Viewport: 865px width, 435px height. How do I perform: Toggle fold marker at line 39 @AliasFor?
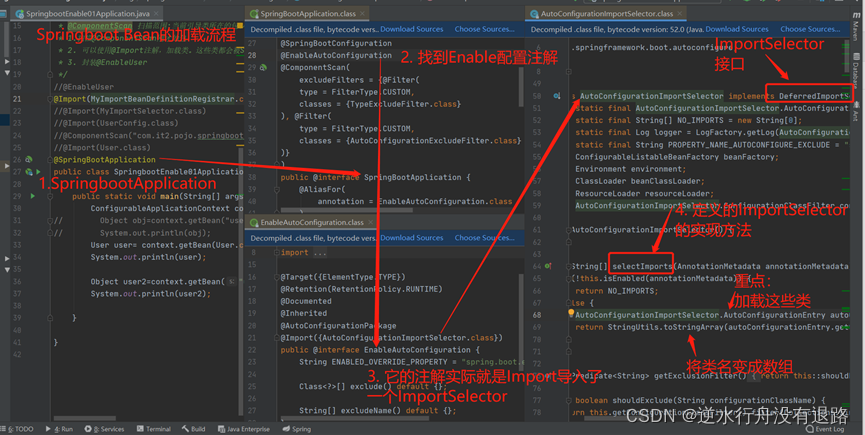(277, 189)
